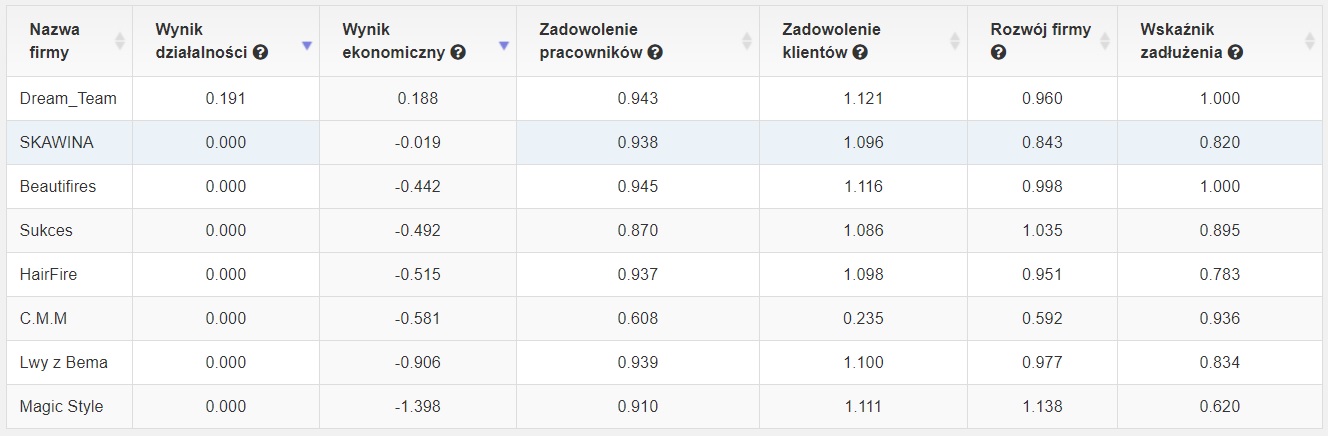Click help icon beside Wynik ekonomiczny
1328x436 pixels.
pos(458,53)
